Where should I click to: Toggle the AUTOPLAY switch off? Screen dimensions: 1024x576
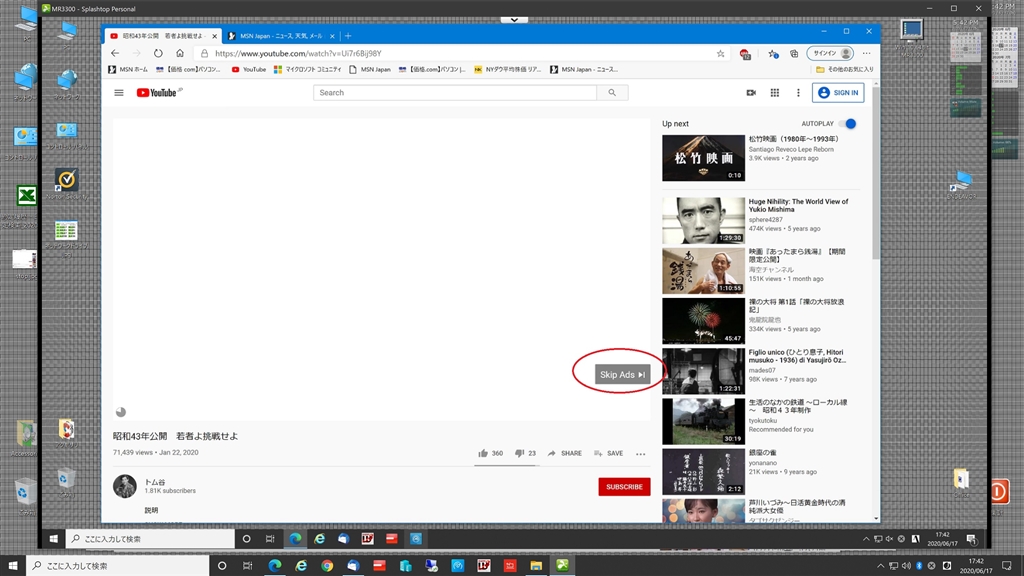[x=848, y=123]
